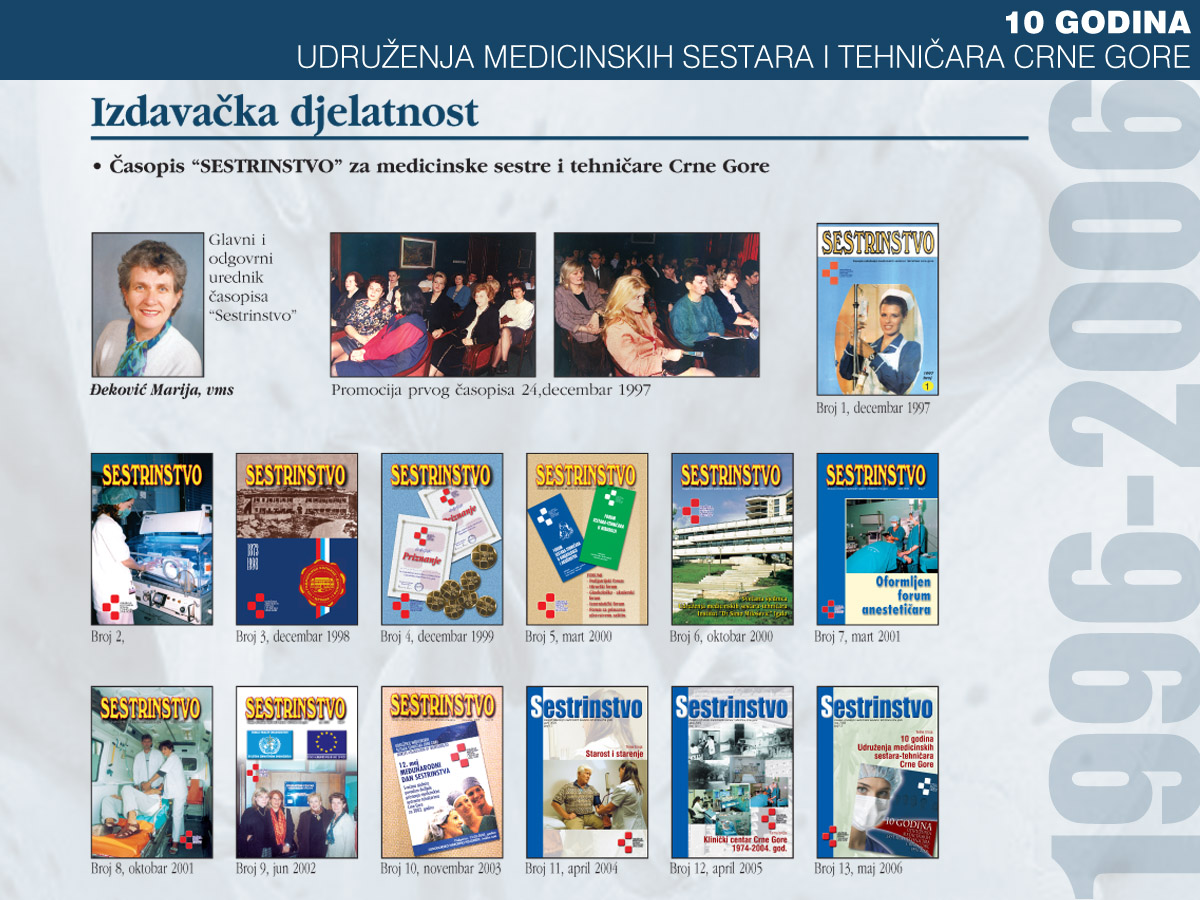The width and height of the screenshot is (1200, 900).
Task: Click the Broj 13 May 2006 cover
Action: pyautogui.click(x=877, y=772)
